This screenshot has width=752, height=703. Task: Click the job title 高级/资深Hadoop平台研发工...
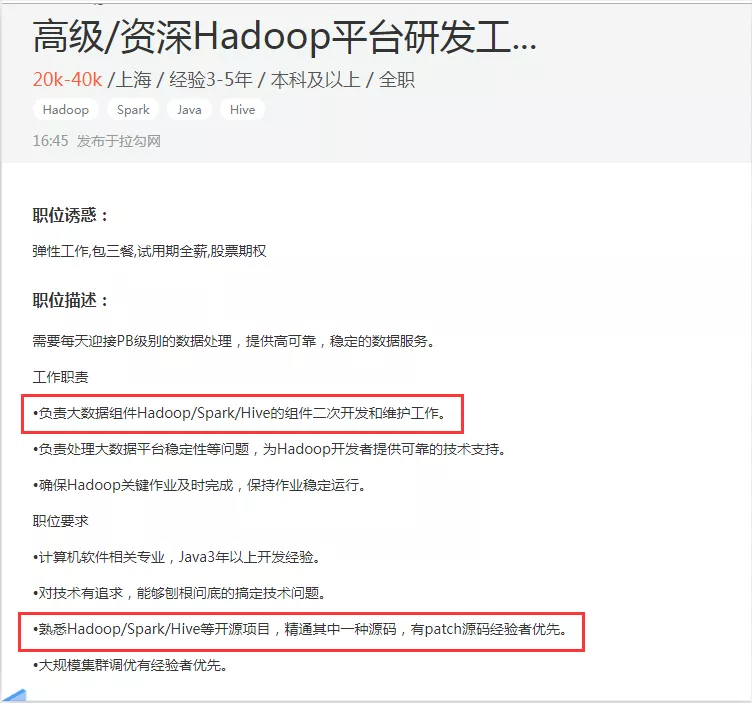[x=284, y=37]
